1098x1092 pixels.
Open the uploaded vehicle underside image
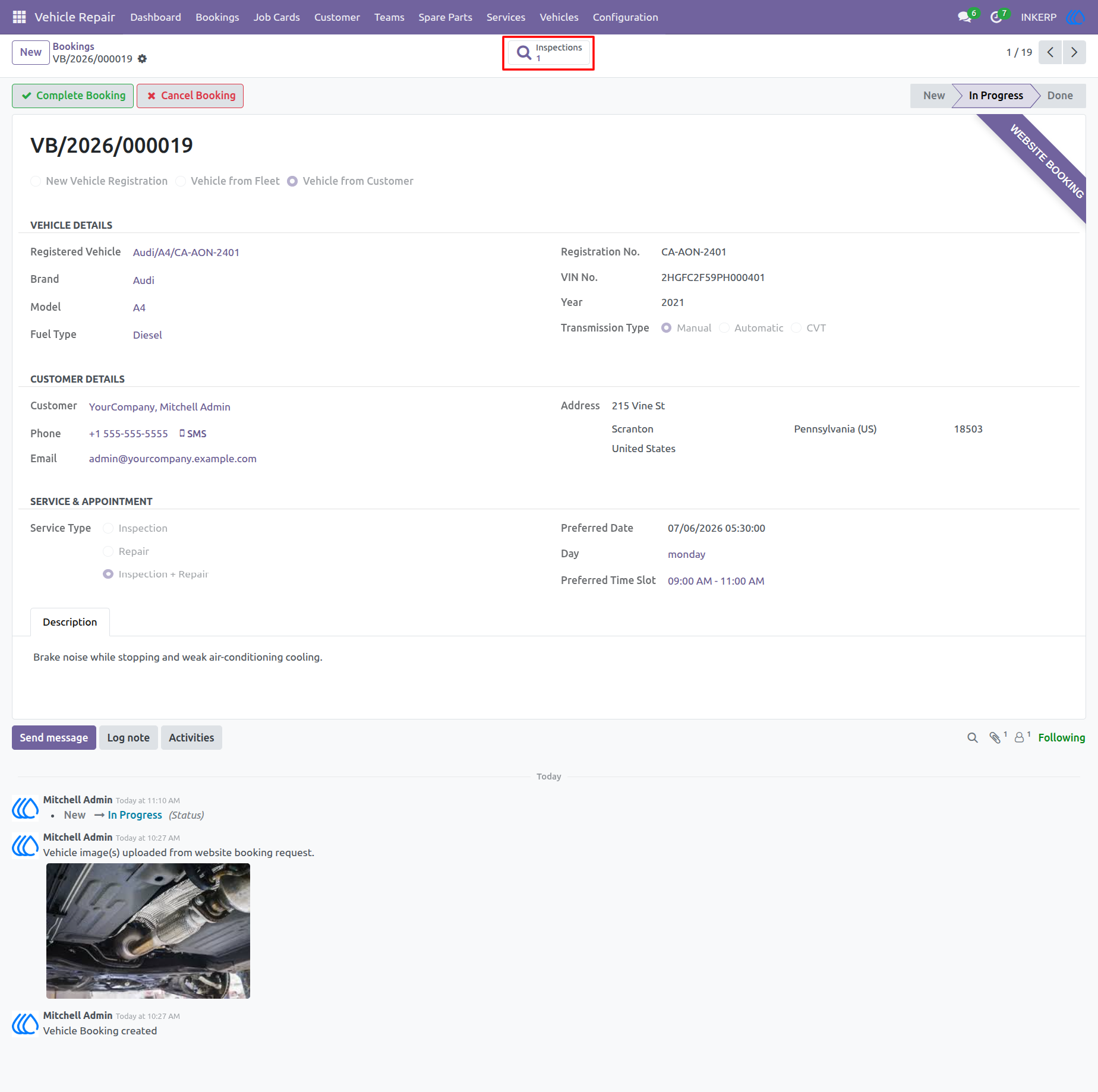coord(148,930)
